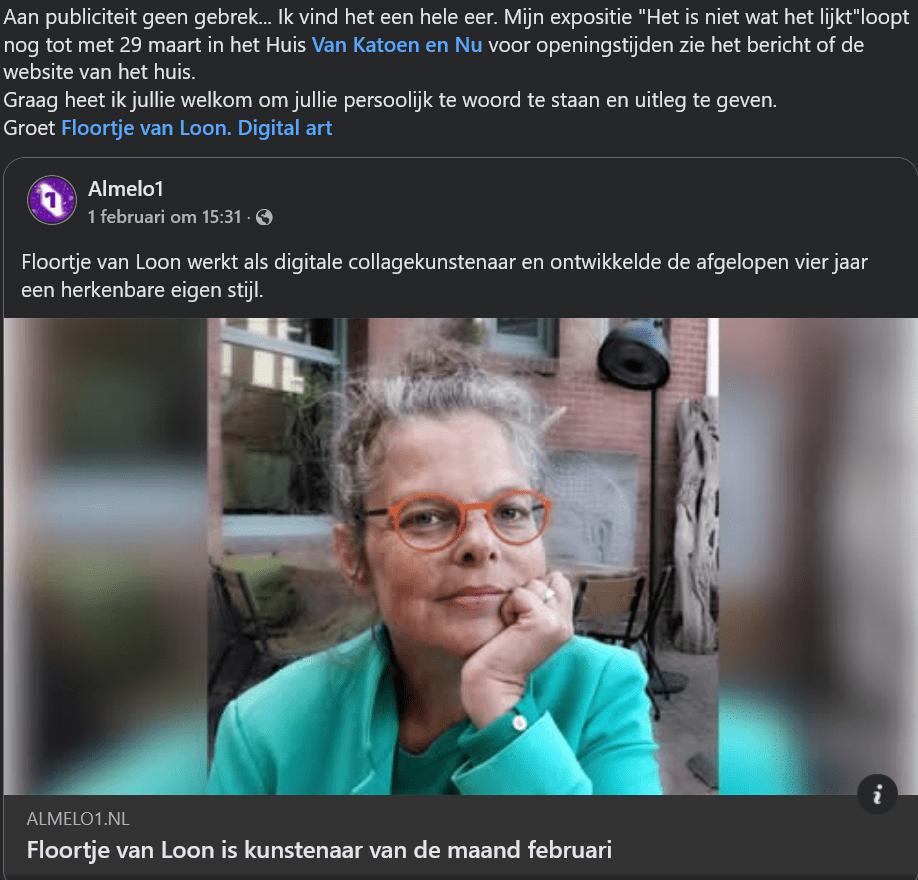The image size is (918, 880).
Task: Open the article headline about kunstenaar van de maand
Action: (319, 850)
